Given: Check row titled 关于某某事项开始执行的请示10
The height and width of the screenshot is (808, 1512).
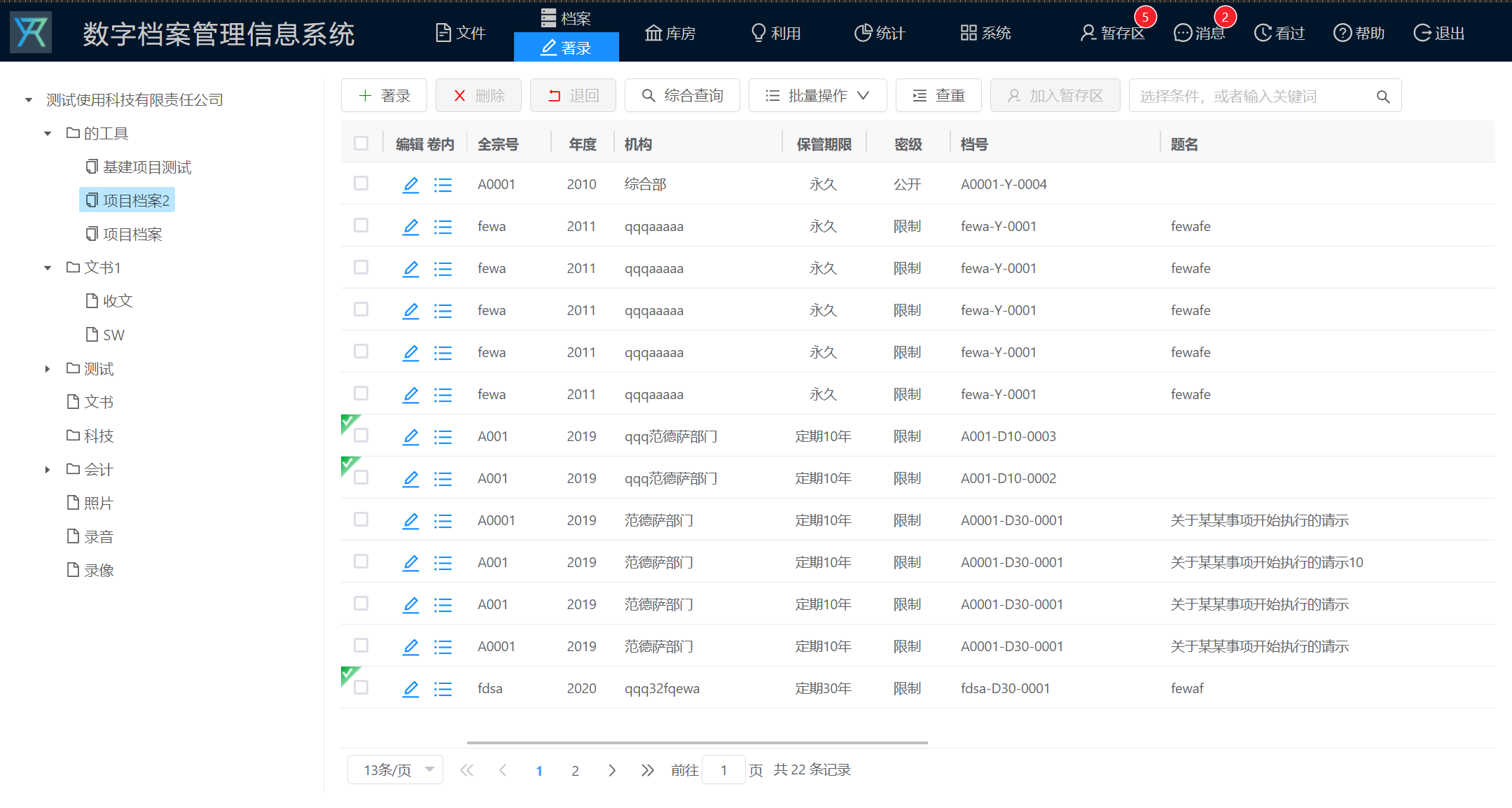Looking at the screenshot, I should (x=361, y=562).
